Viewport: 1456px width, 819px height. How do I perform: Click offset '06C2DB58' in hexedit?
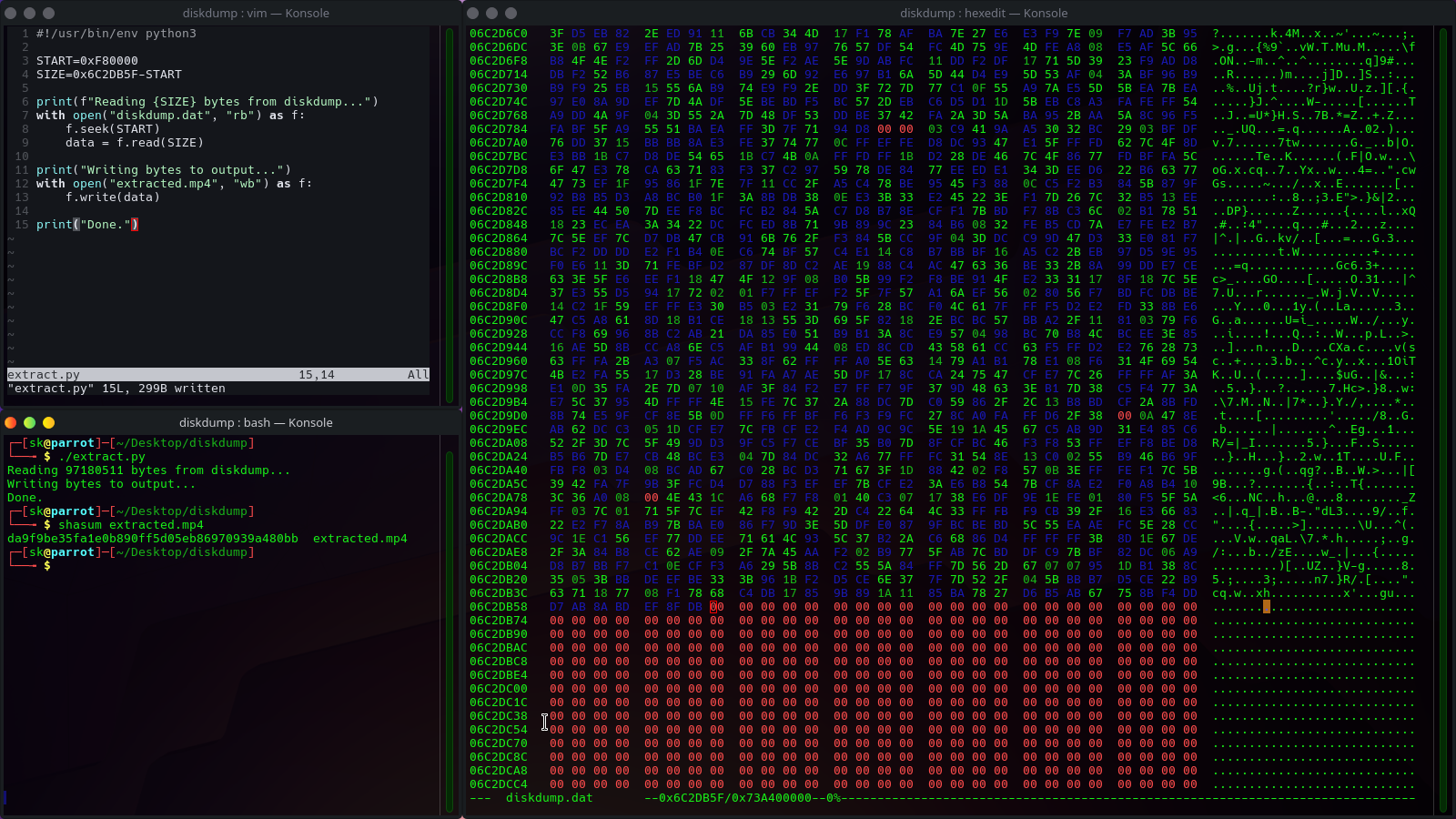coord(499,607)
